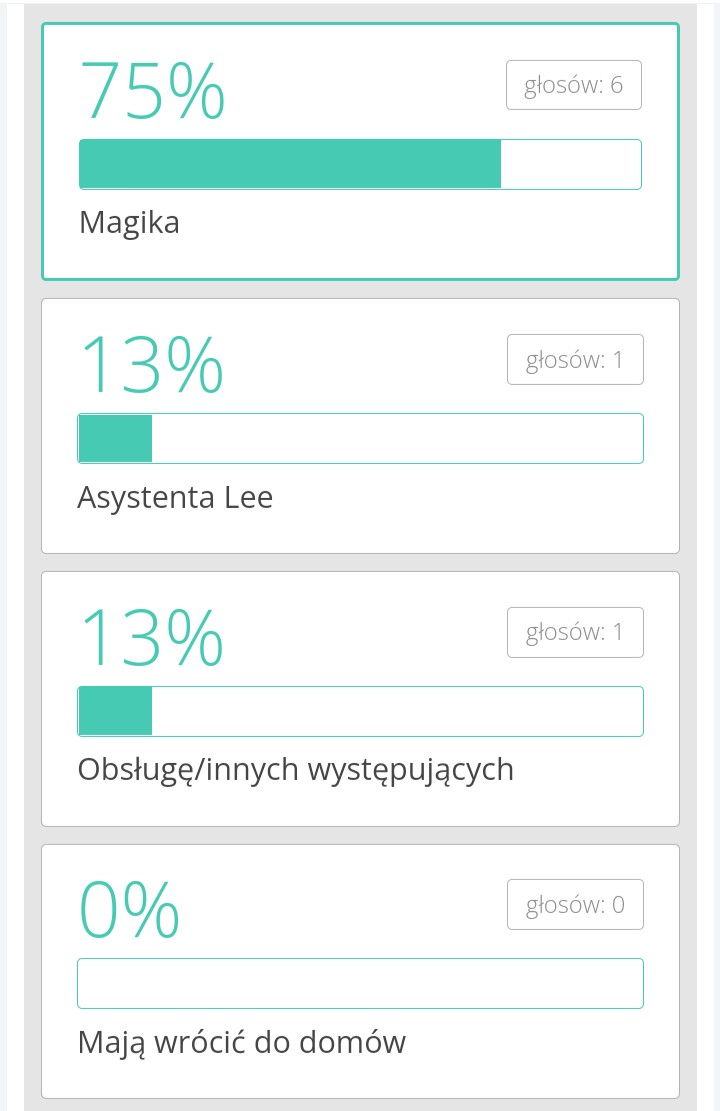720x1111 pixels.
Task: Select the 'Asystenta Lee' answer label
Action: tap(175, 497)
